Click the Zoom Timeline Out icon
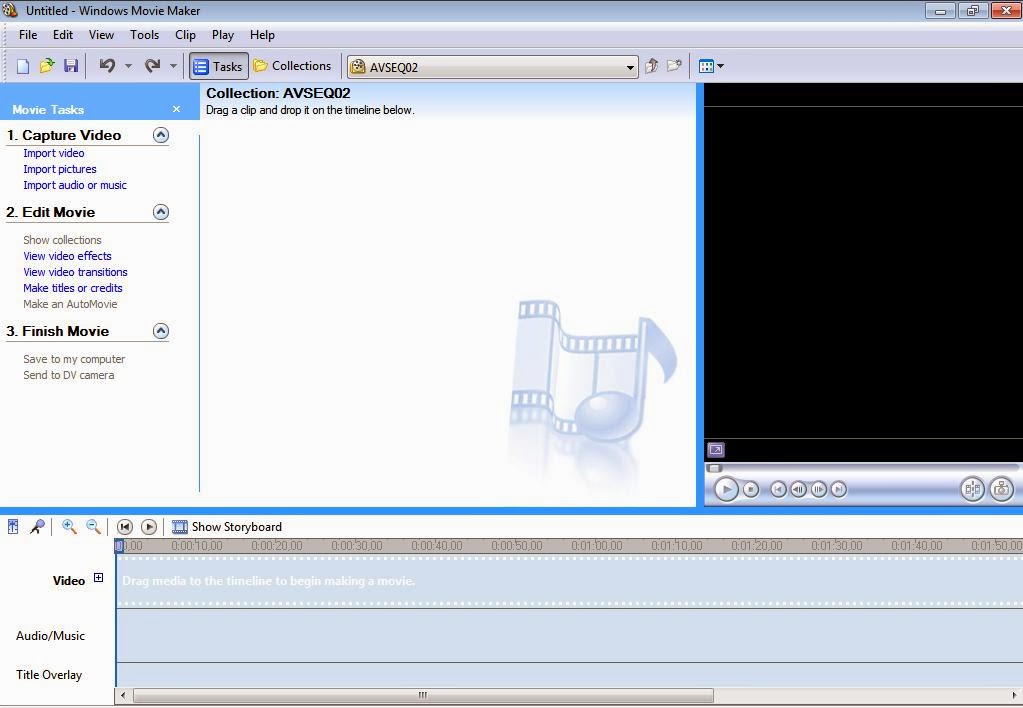Screen dimensions: 1023x708 93,527
